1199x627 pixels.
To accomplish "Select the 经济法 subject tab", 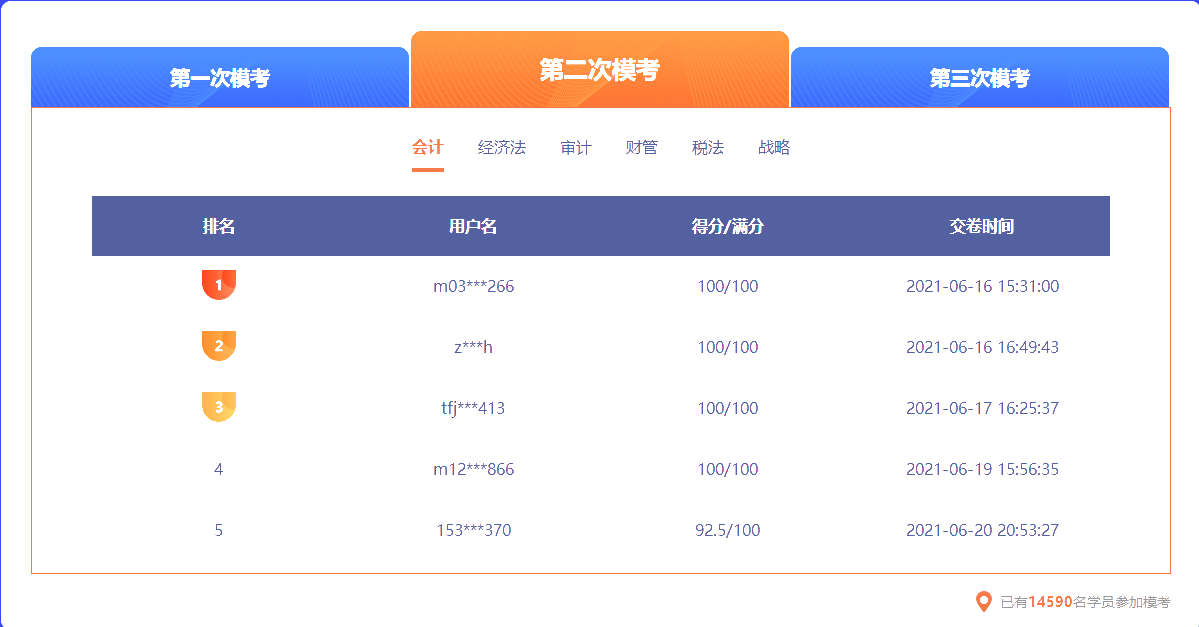I will (501, 147).
